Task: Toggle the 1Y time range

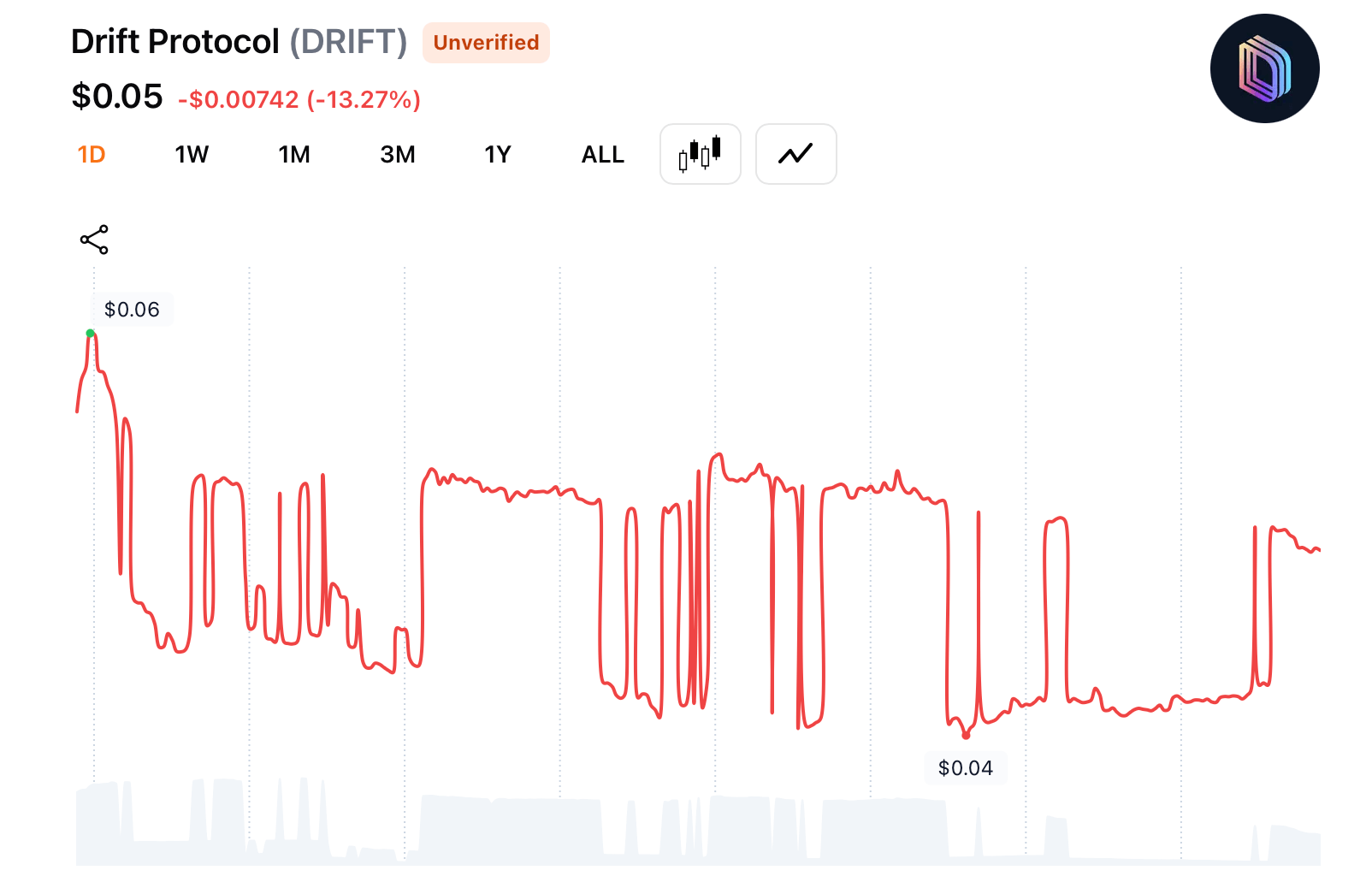Action: coord(498,154)
